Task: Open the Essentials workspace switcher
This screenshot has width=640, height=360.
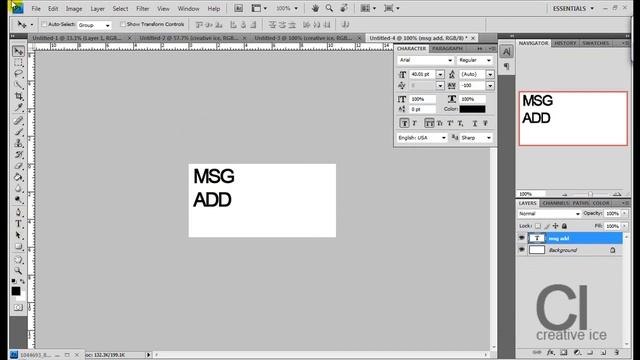Action: pos(573,9)
